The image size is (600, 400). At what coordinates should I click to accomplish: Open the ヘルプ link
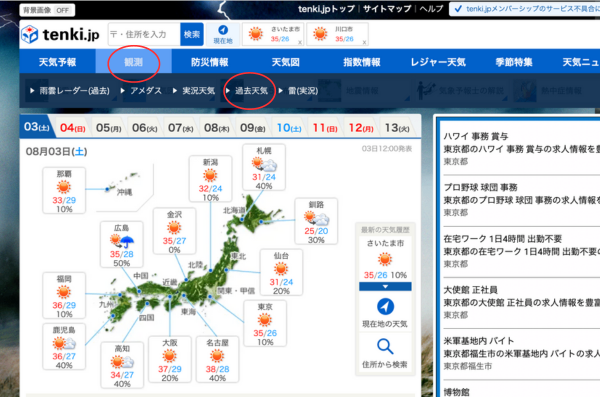pos(431,9)
